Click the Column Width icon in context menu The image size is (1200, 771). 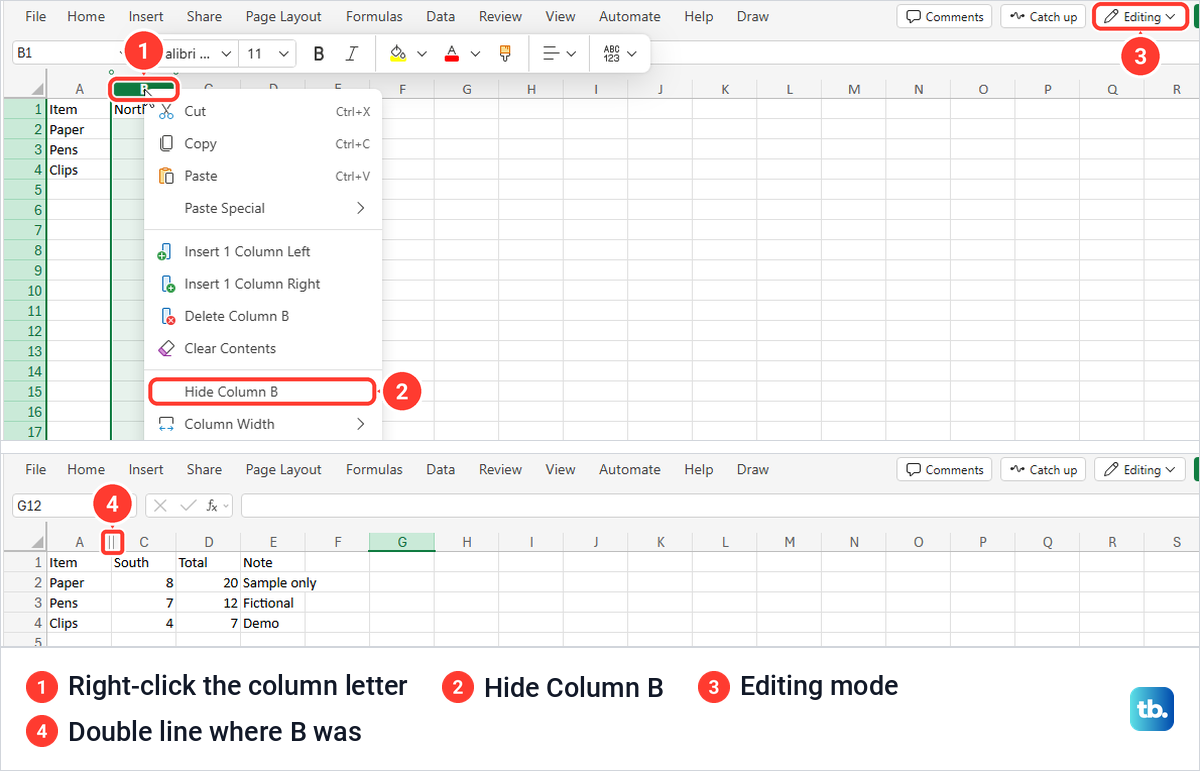pyautogui.click(x=166, y=424)
